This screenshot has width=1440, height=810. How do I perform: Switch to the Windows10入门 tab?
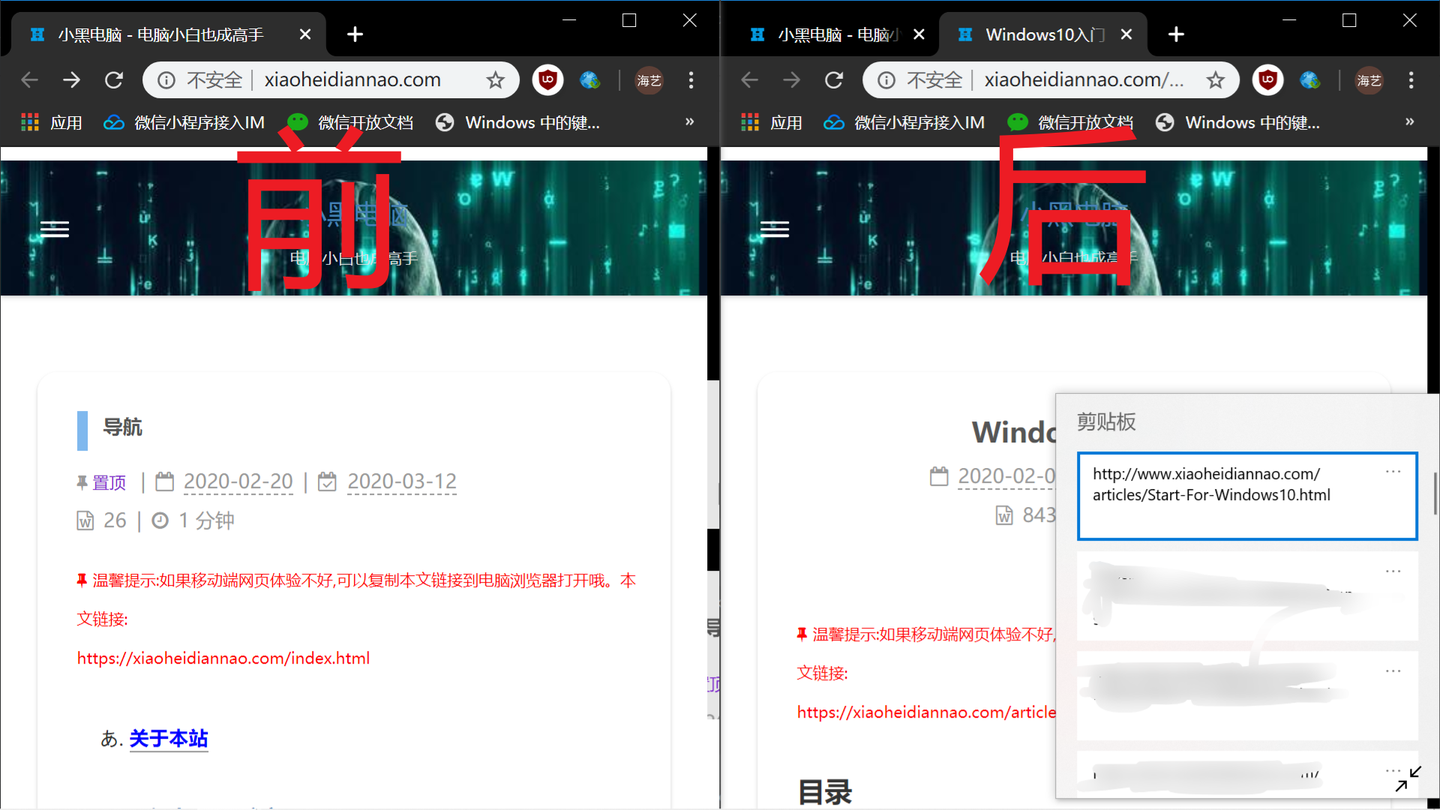[x=1043, y=33]
